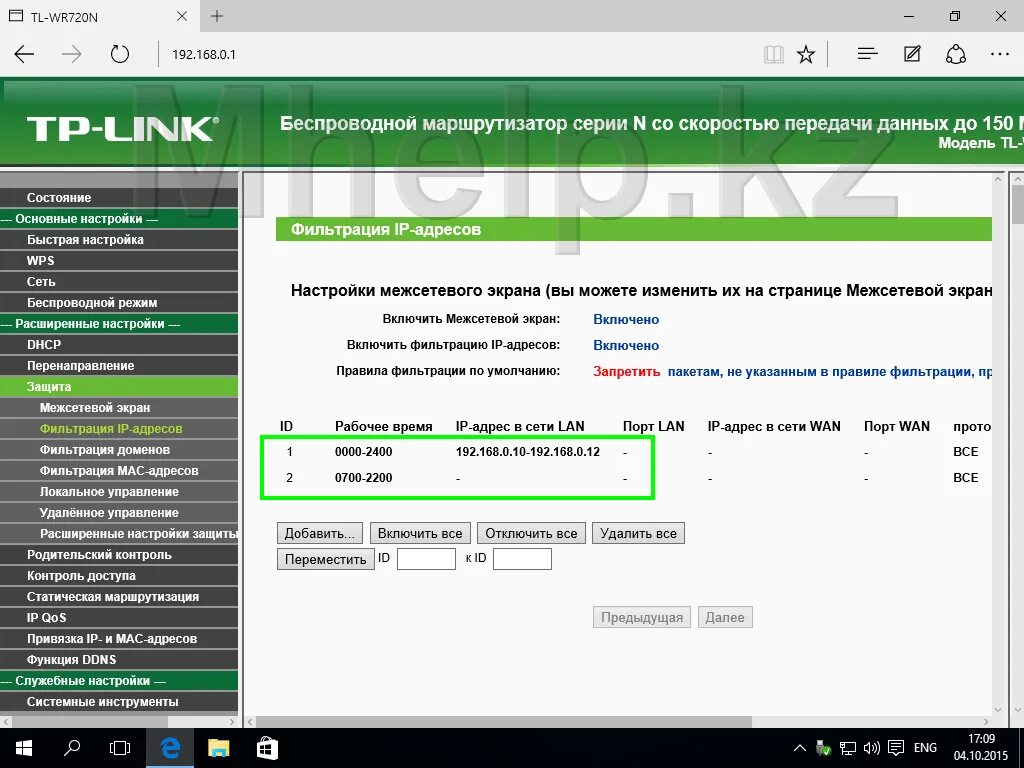Image resolution: width=1024 pixels, height=768 pixels.
Task: Click the browser forward arrow
Action: pyautogui.click(x=71, y=54)
